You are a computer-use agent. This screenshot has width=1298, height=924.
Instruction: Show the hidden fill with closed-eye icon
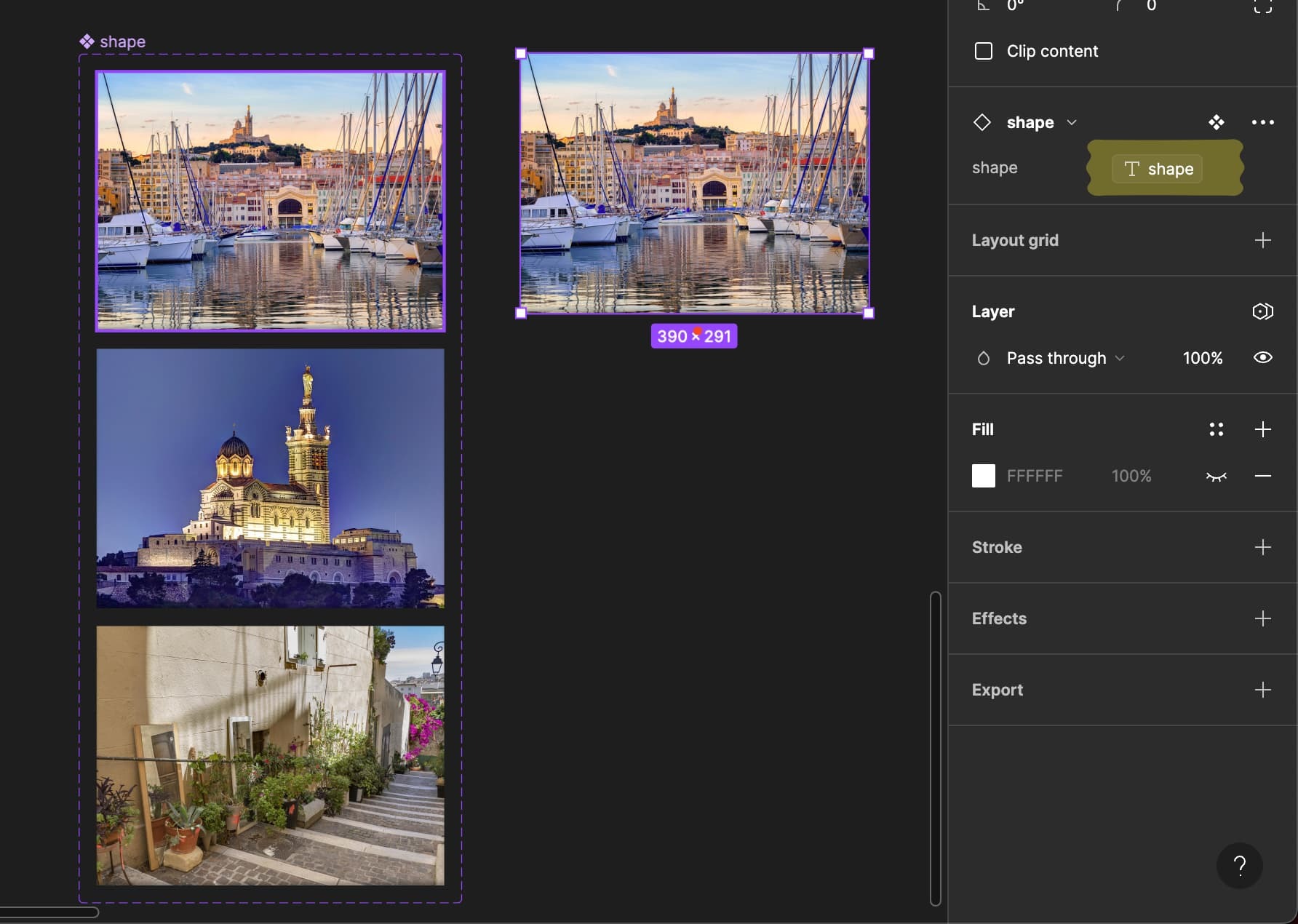(1217, 477)
